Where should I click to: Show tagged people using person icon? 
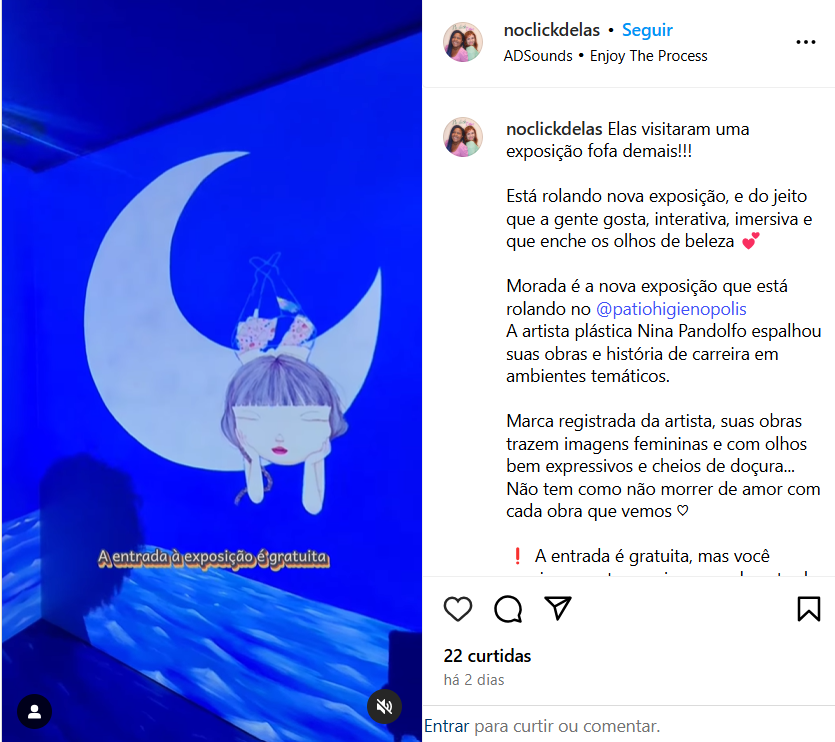[35, 711]
